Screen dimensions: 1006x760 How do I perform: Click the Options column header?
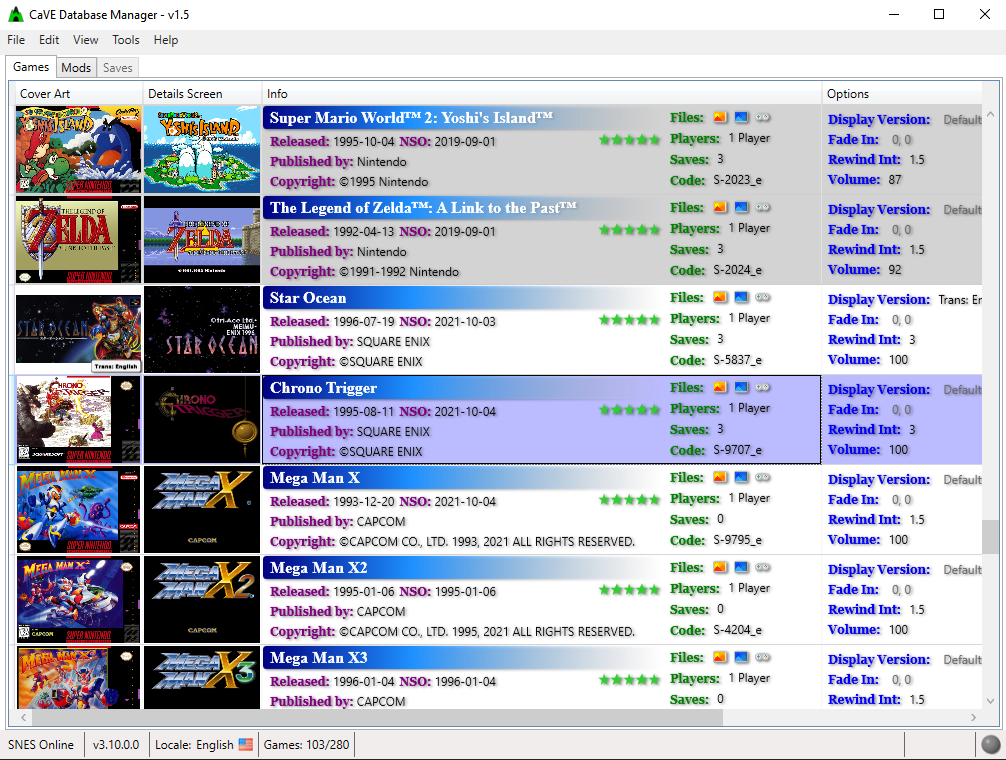point(901,94)
